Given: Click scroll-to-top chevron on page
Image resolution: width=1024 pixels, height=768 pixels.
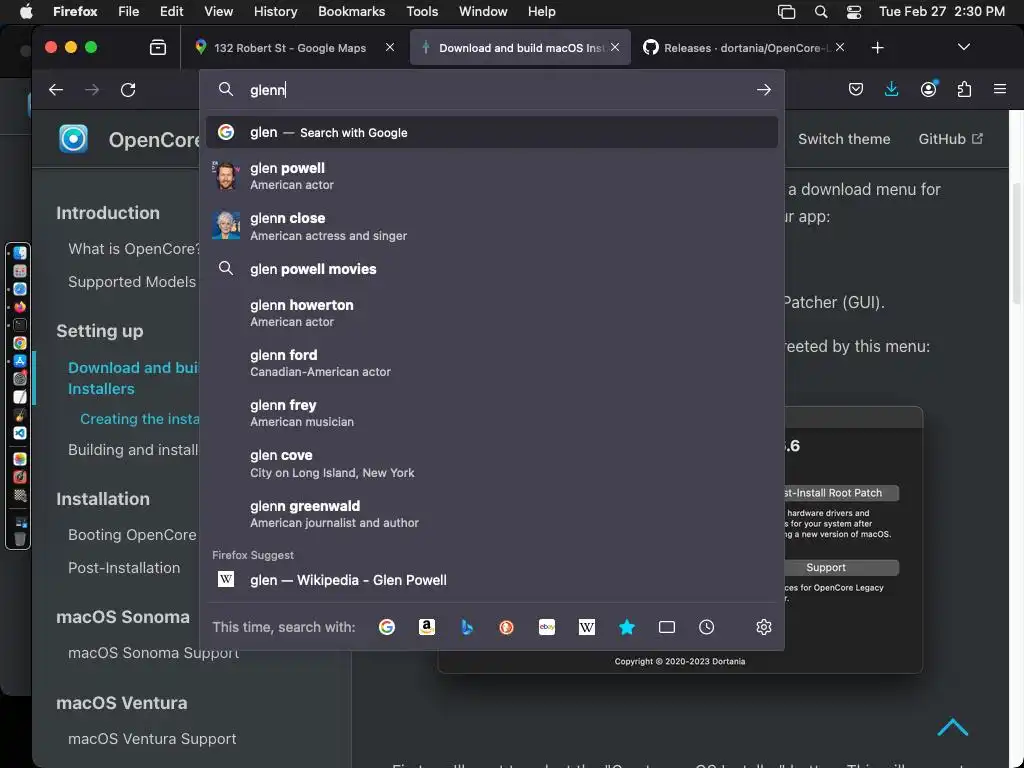Looking at the screenshot, I should pyautogui.click(x=953, y=727).
